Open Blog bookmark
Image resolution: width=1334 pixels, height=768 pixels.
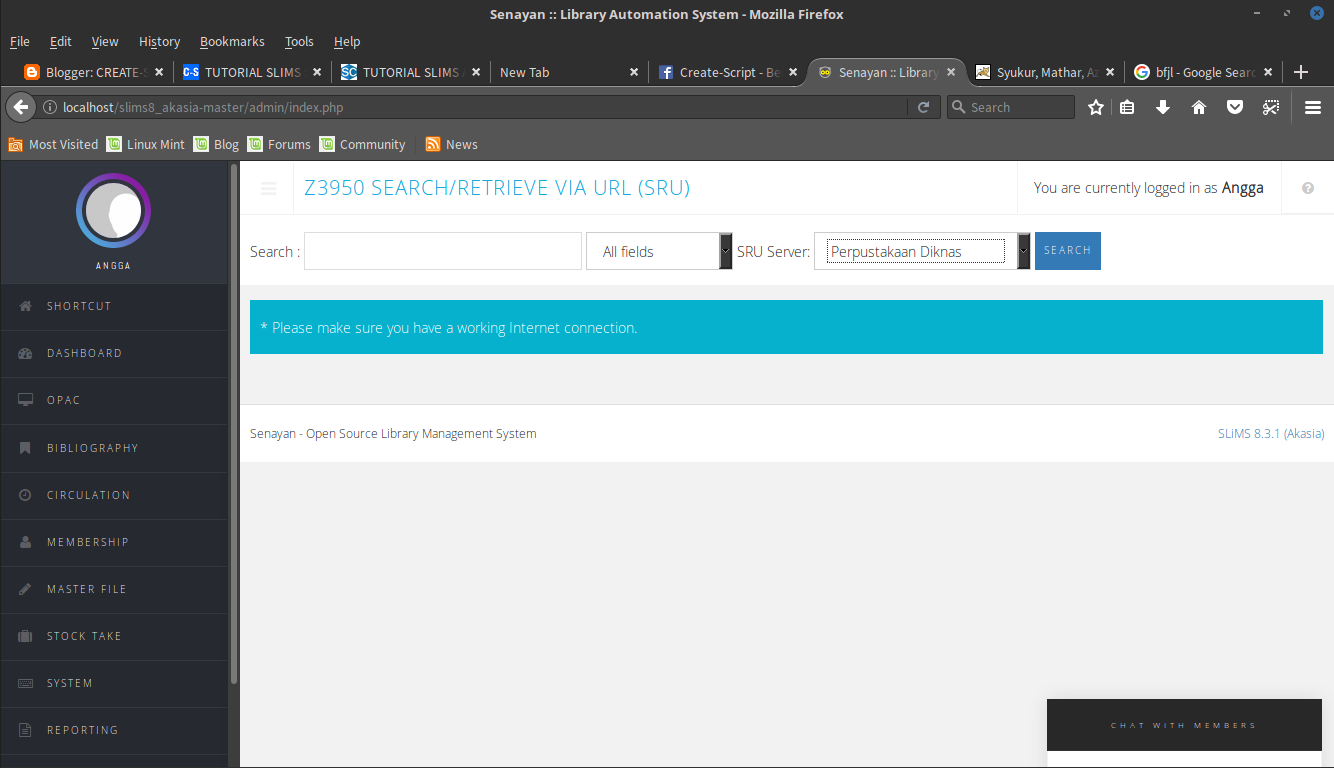pos(216,144)
